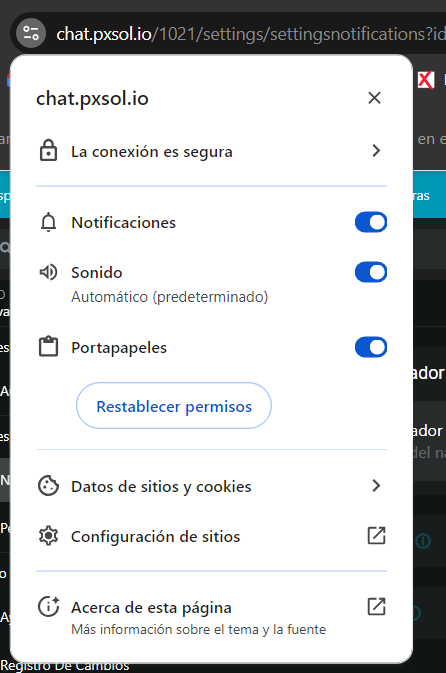Click the gear icon for Configuración de sitios
Image resolution: width=446 pixels, height=673 pixels.
tap(48, 536)
